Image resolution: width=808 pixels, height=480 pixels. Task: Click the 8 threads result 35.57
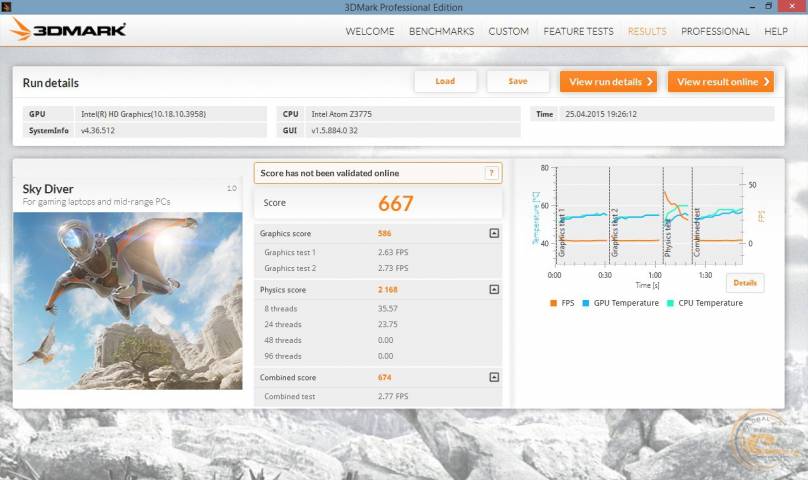388,308
